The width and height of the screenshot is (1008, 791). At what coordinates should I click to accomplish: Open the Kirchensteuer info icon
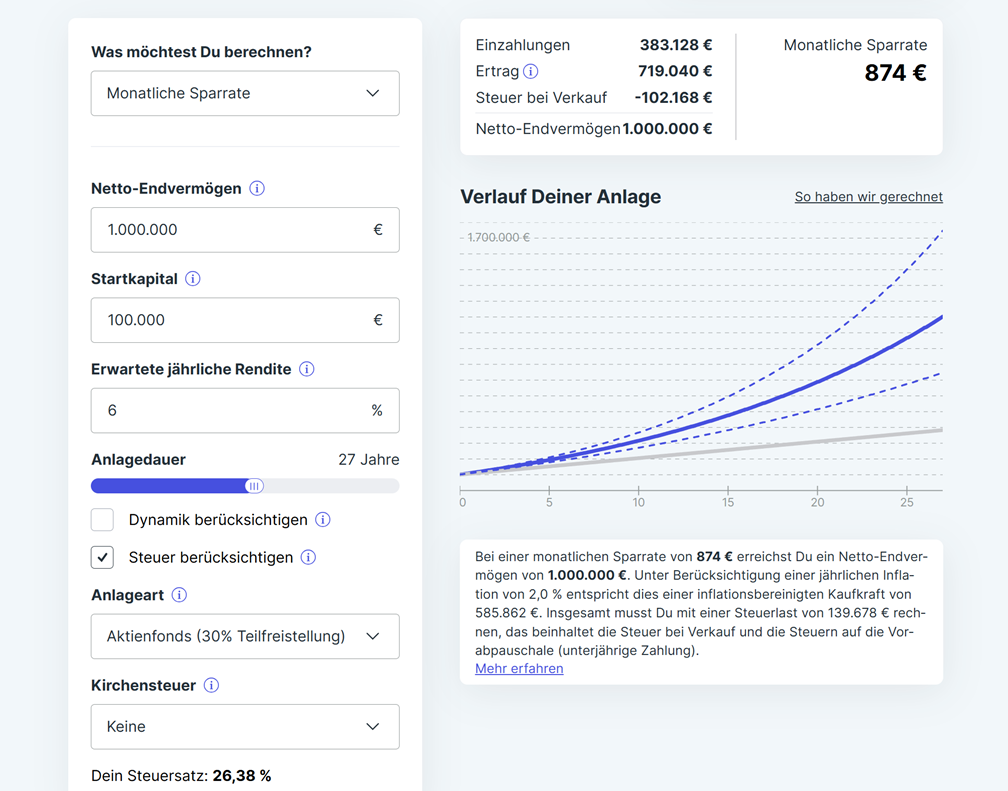pyautogui.click(x=211, y=685)
